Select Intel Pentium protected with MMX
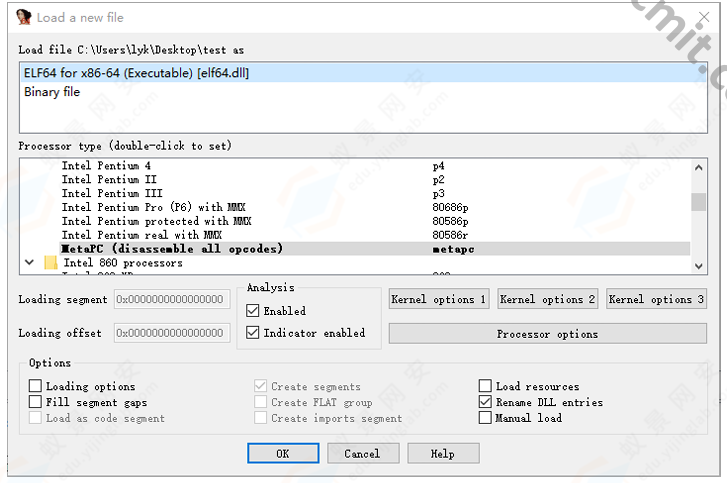 pyautogui.click(x=156, y=221)
